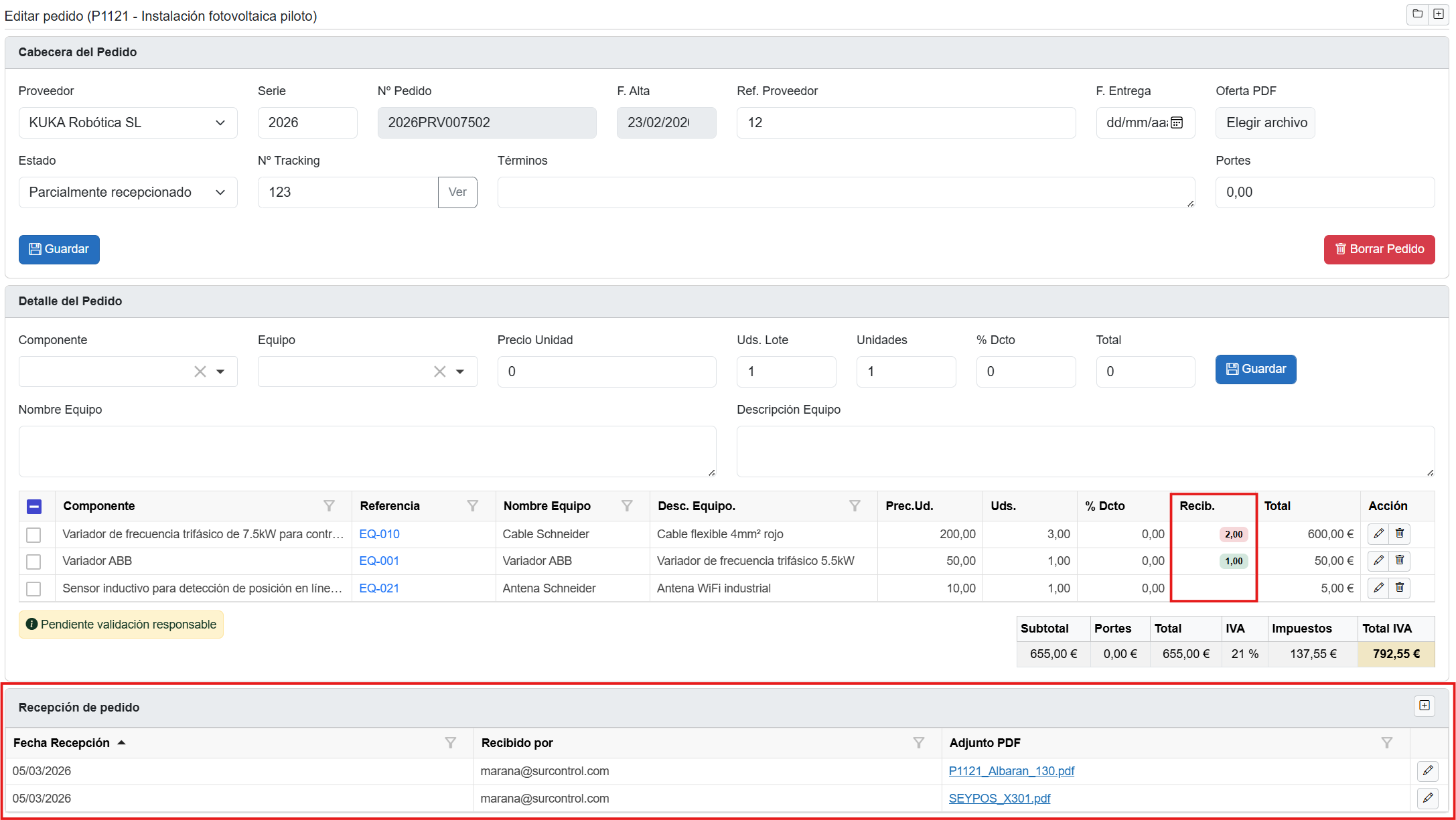Clear the Equipo selection with X icon
Image resolution: width=1456 pixels, height=820 pixels.
click(439, 372)
